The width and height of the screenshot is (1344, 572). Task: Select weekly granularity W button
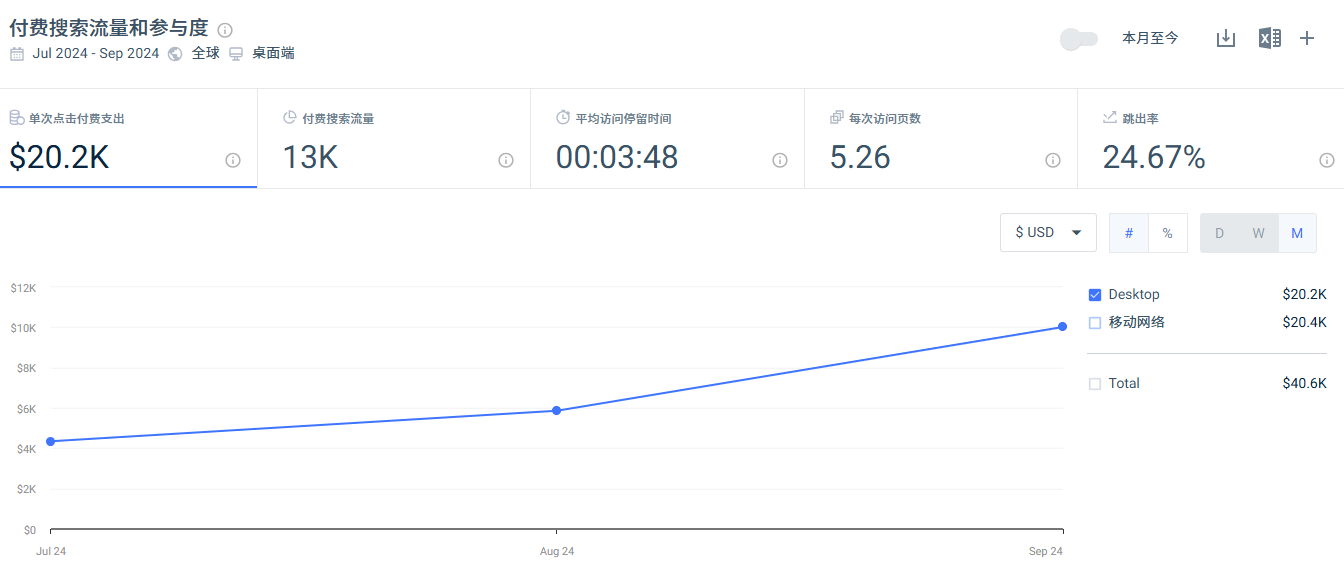click(x=1258, y=233)
